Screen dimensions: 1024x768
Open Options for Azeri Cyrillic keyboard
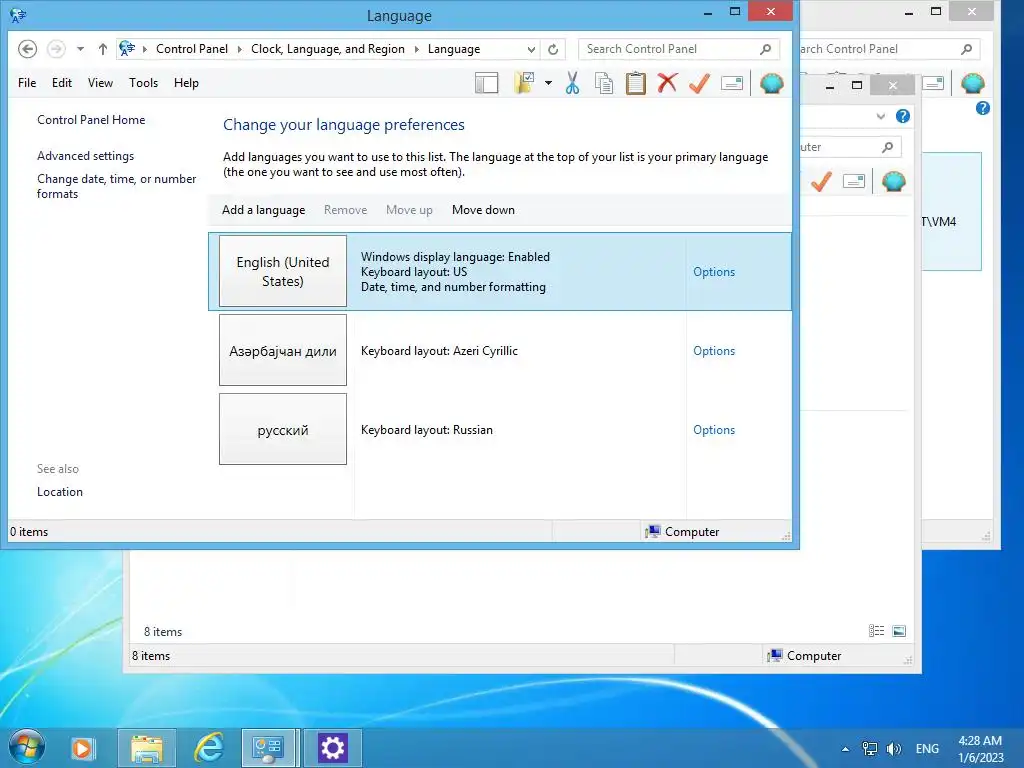[714, 351]
